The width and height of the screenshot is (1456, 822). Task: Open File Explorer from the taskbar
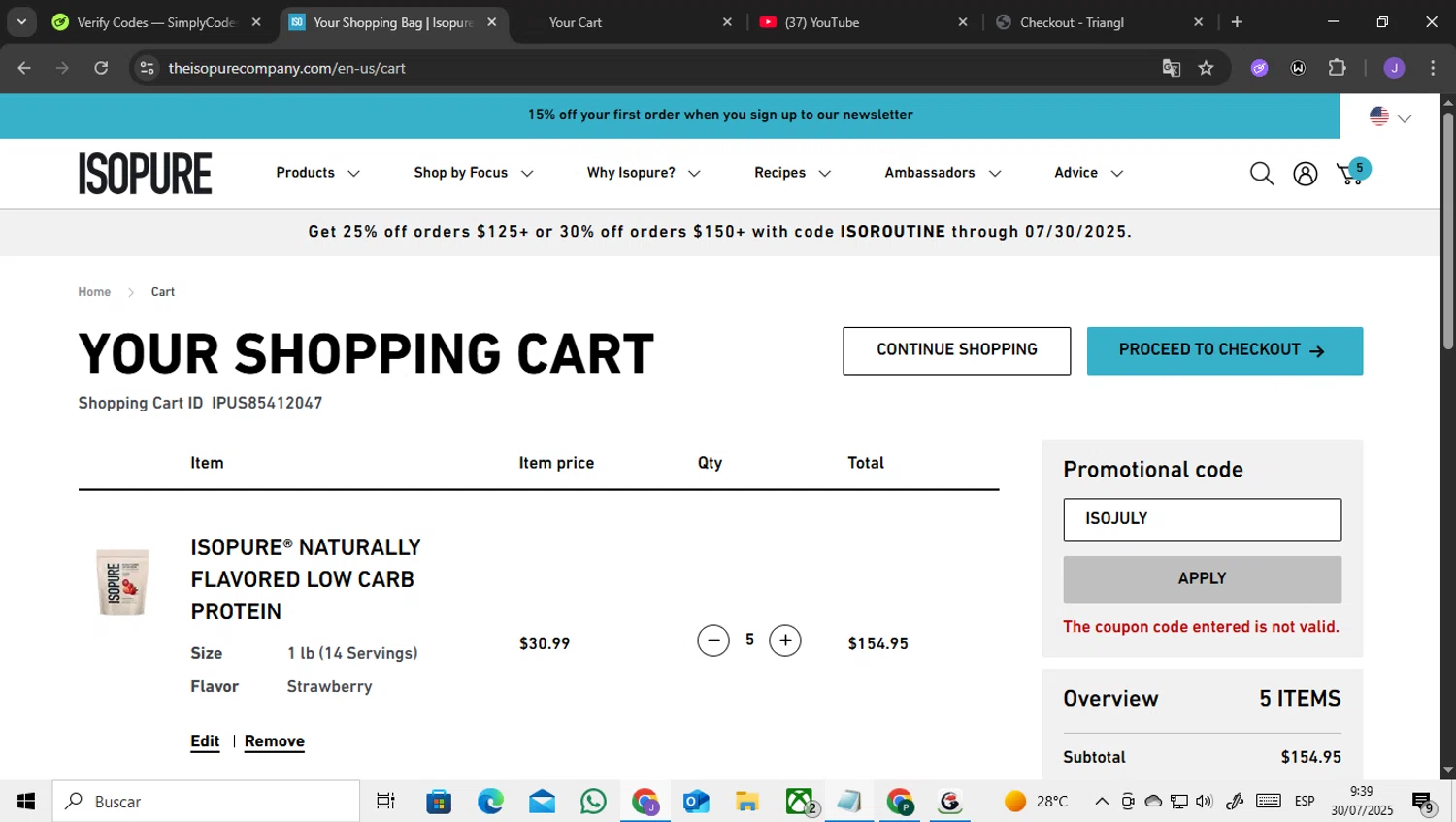[746, 802]
